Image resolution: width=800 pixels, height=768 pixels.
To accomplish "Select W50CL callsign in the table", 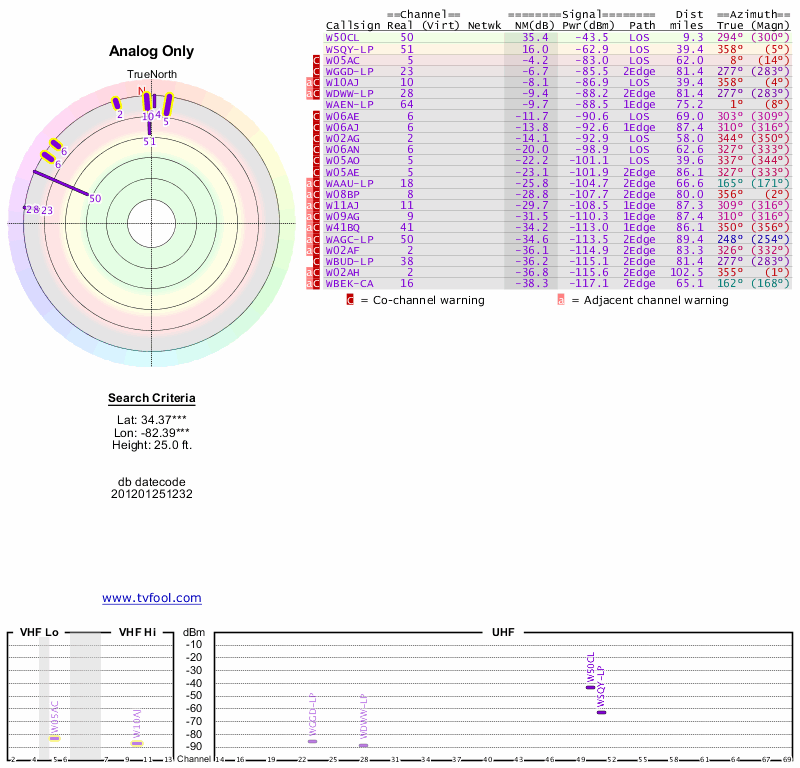I will (x=342, y=37).
